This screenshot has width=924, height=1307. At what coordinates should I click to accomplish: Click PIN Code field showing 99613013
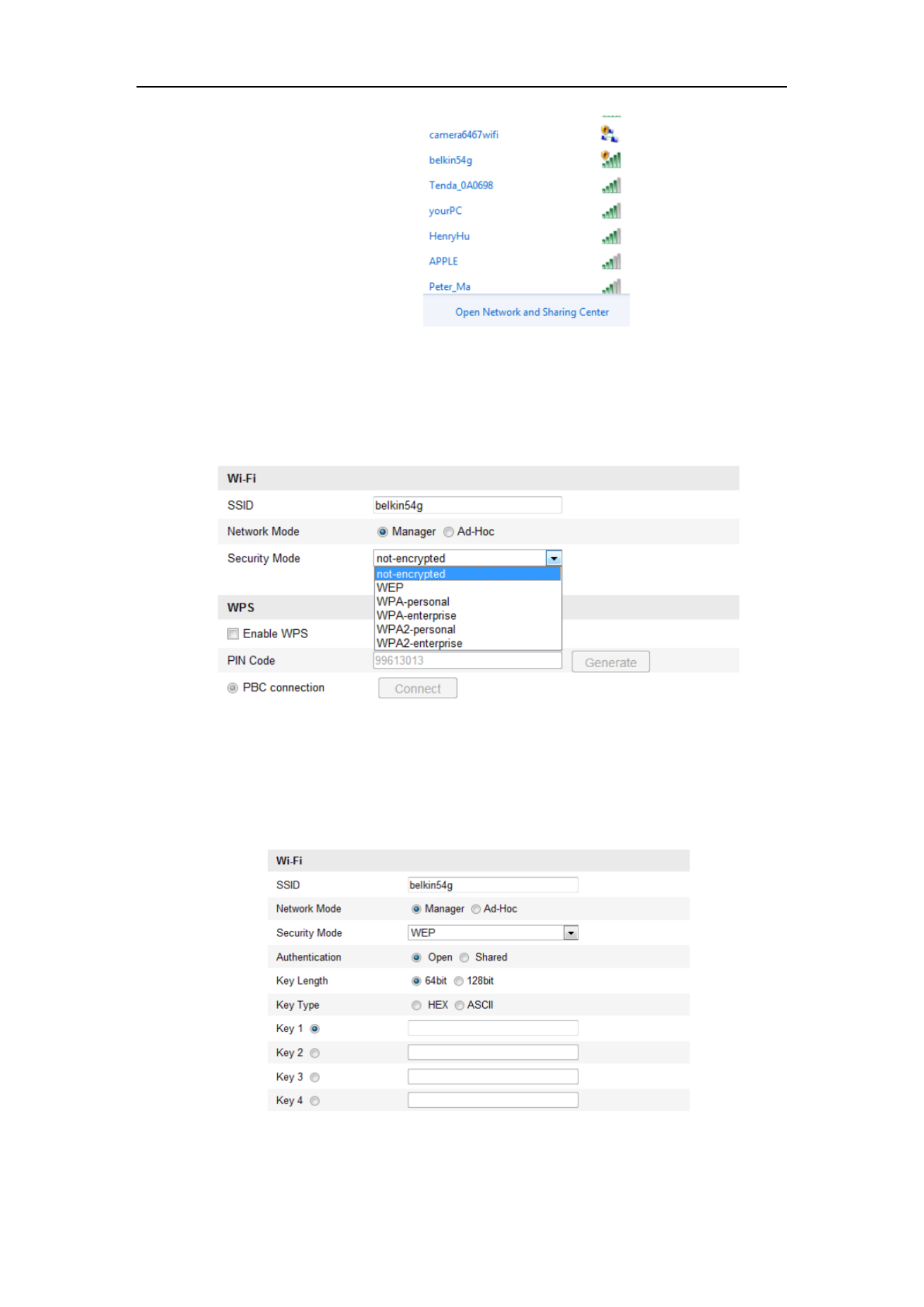click(x=467, y=660)
